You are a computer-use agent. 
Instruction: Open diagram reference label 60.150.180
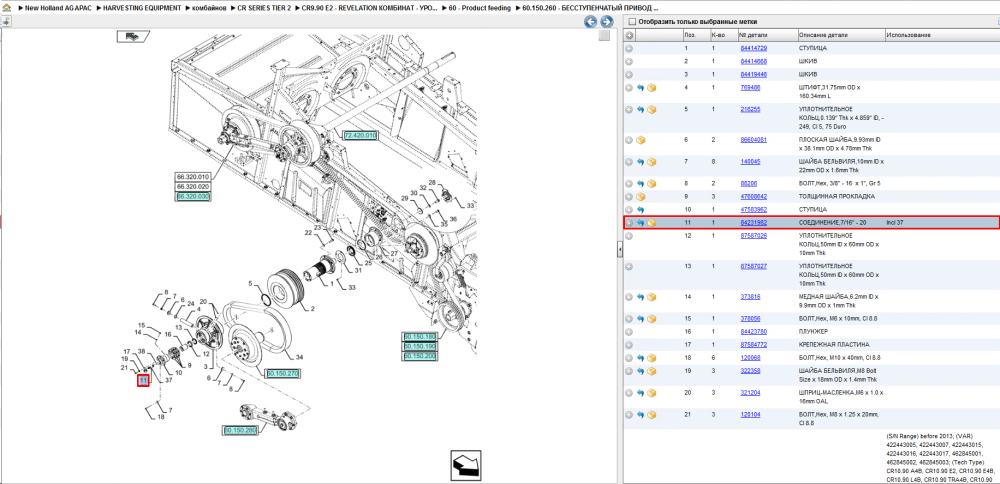(x=419, y=336)
